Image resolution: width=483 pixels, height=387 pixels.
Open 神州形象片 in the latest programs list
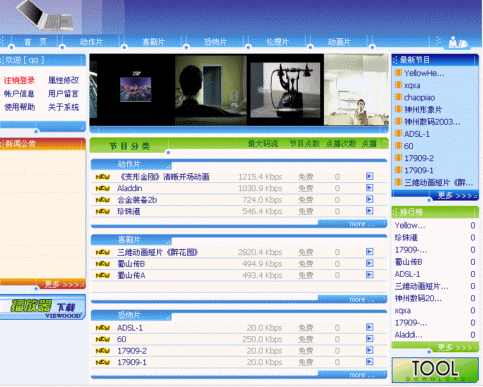point(423,110)
